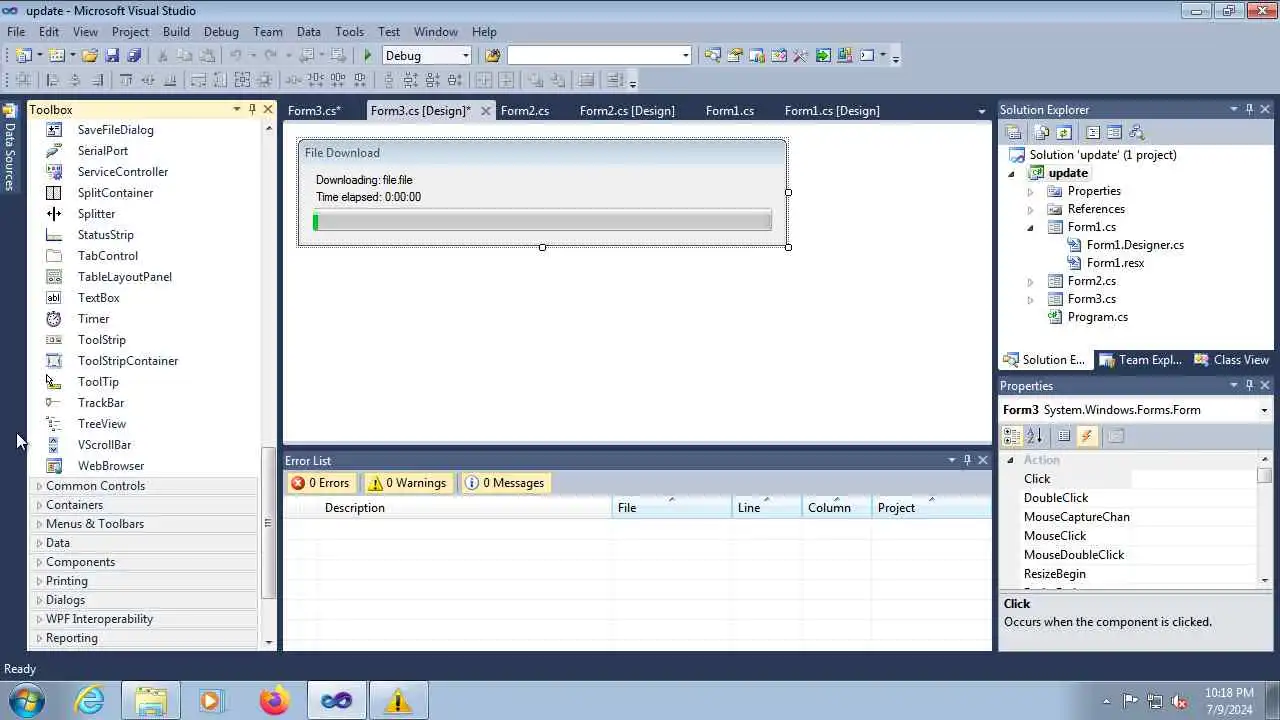Image resolution: width=1280 pixels, height=720 pixels.
Task: Open the Debug configuration dropdown
Action: tap(465, 56)
